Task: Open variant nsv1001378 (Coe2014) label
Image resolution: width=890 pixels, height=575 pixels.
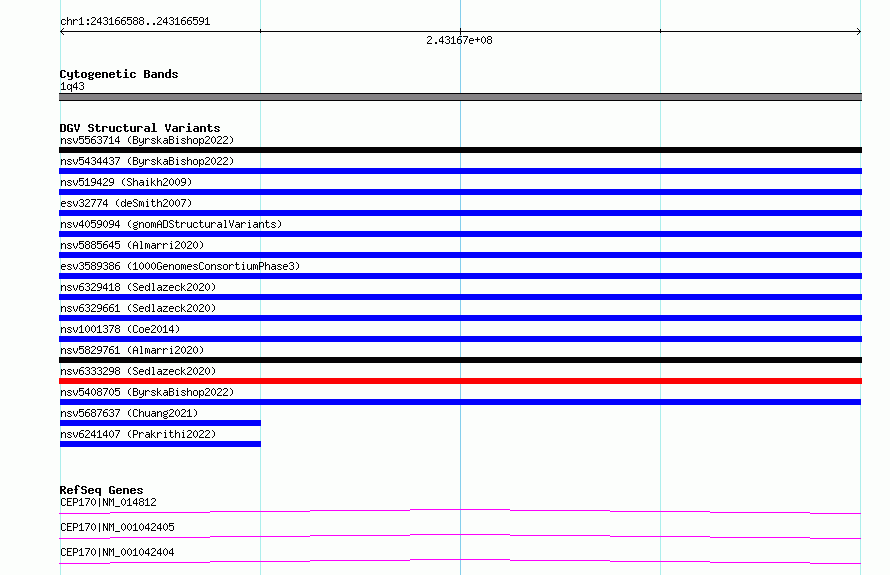Action: tap(120, 329)
